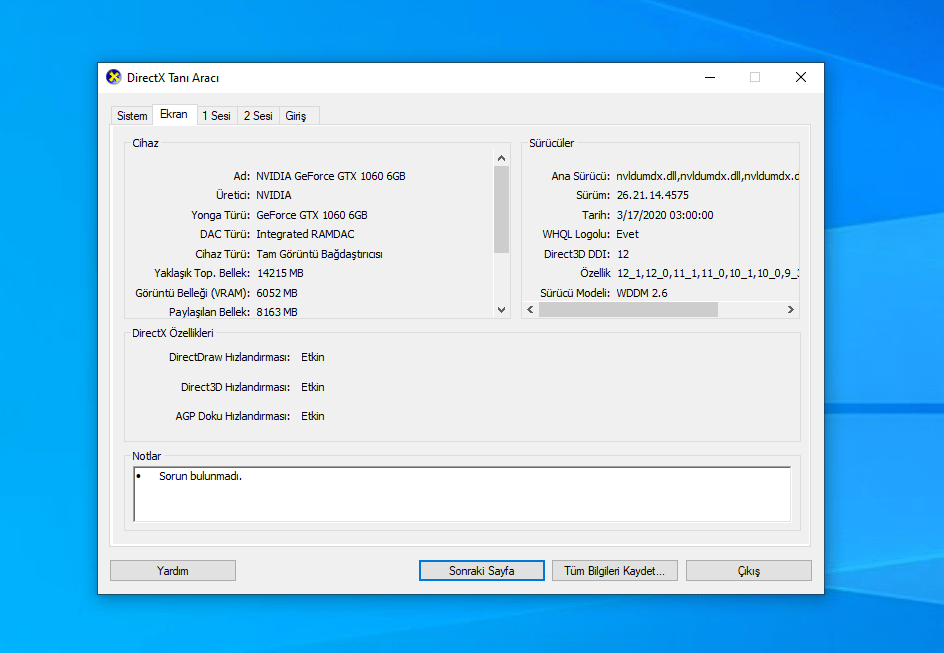Click the Sorun bulunmadı note
The image size is (944, 653).
200,476
